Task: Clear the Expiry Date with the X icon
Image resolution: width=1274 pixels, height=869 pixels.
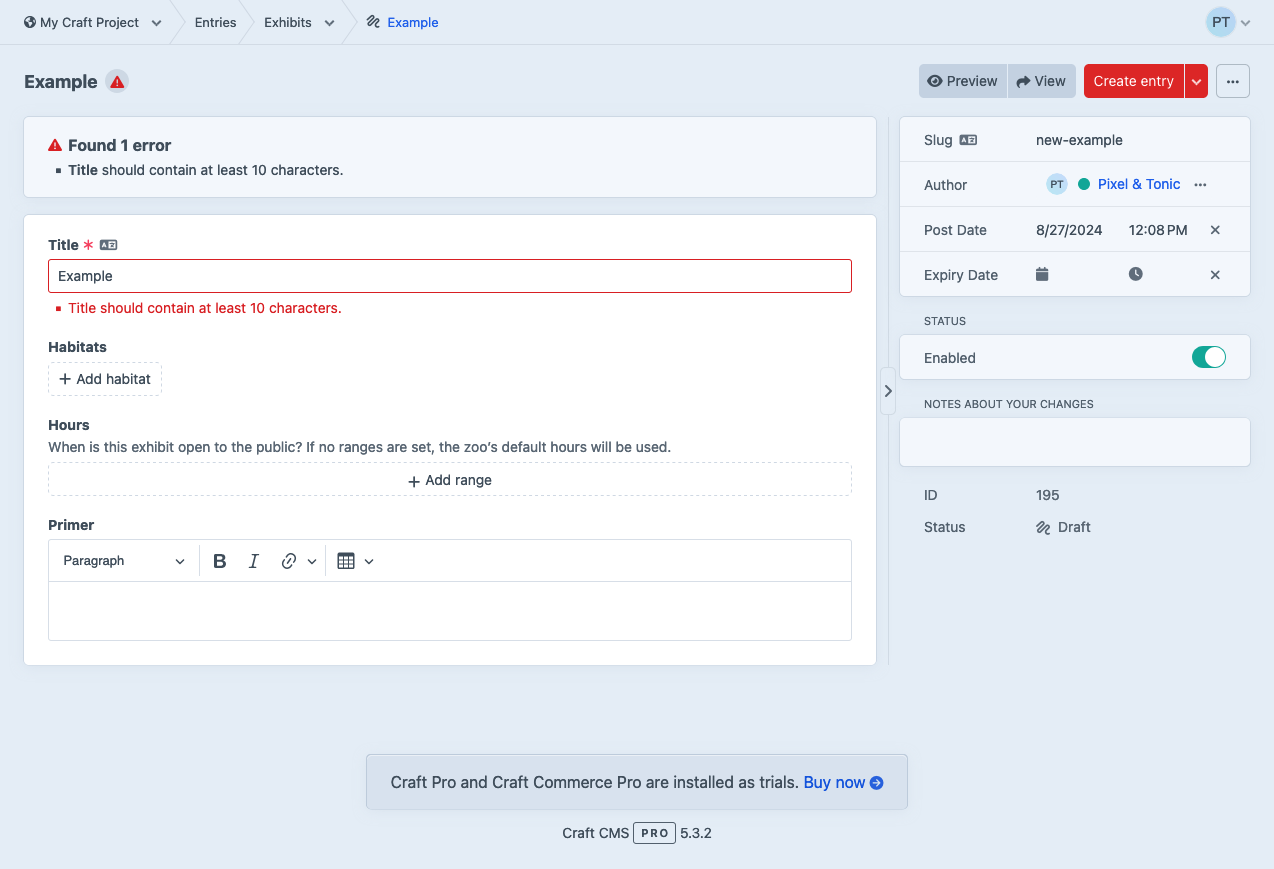Action: [1215, 275]
